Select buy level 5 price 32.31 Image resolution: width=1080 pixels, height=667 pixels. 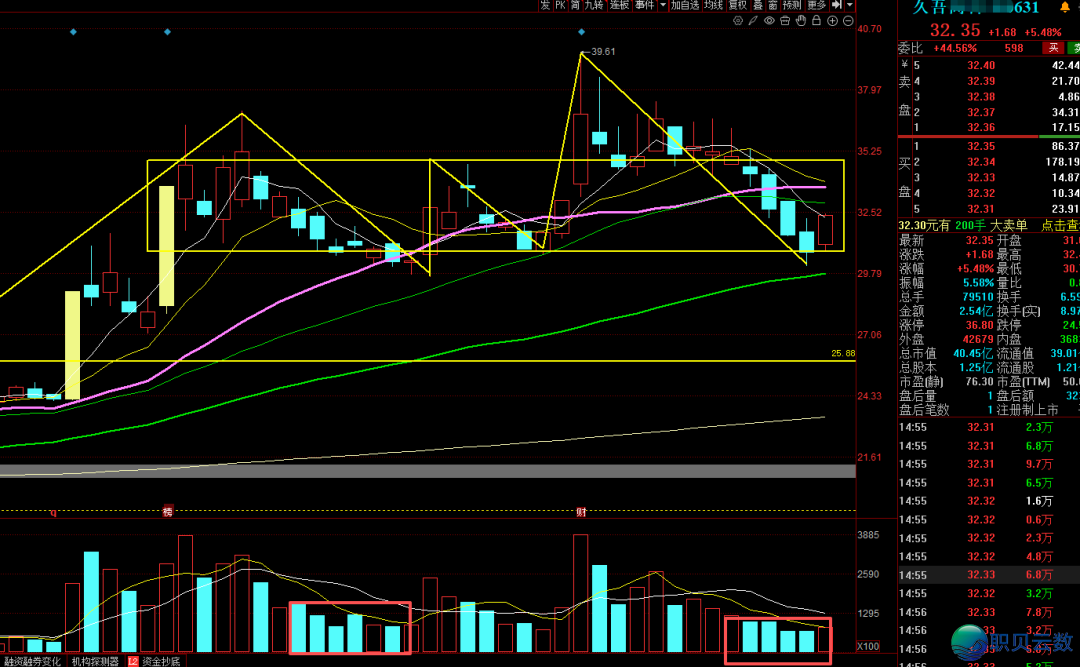[981, 209]
